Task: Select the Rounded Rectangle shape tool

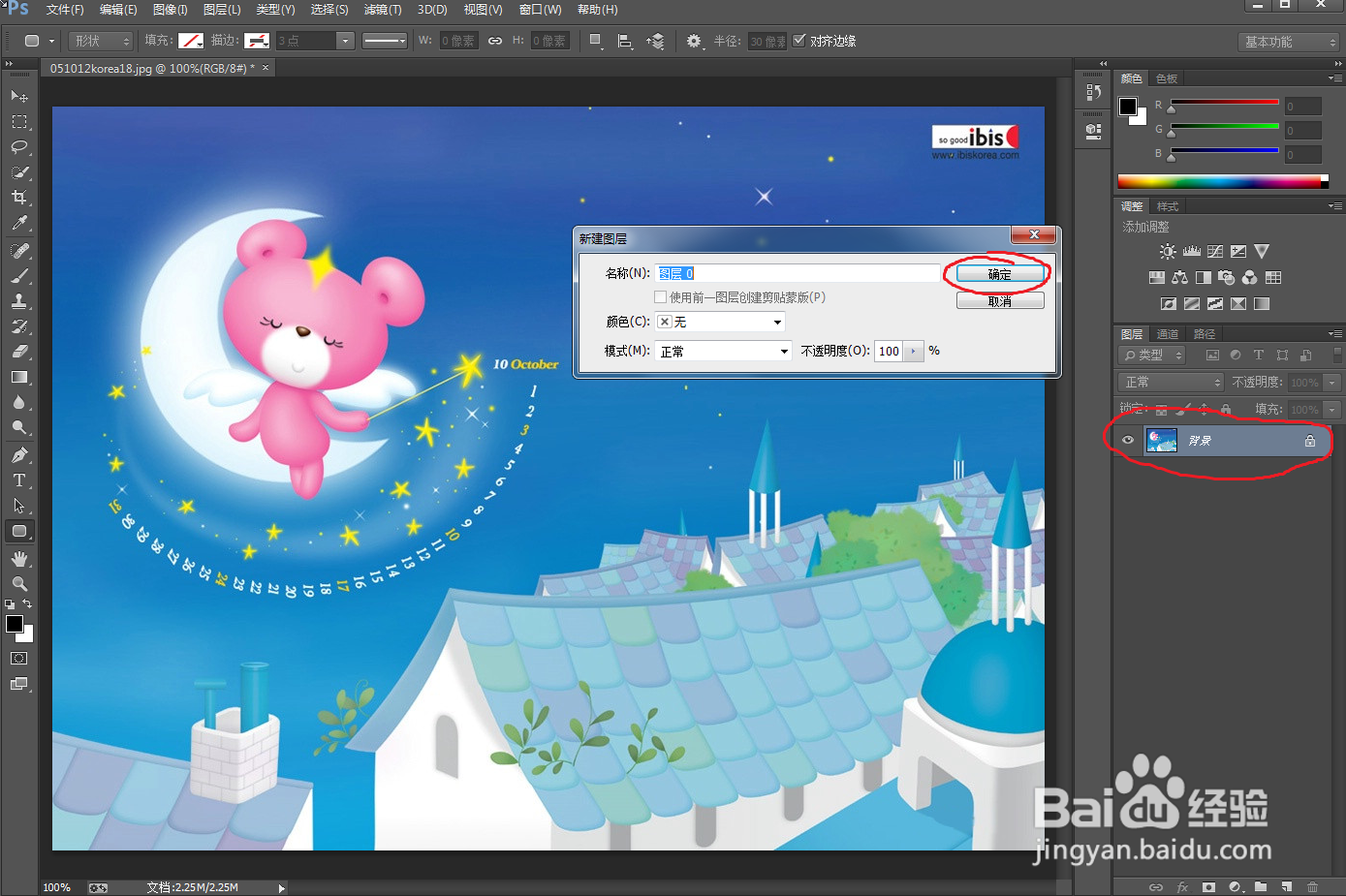Action: pyautogui.click(x=18, y=531)
